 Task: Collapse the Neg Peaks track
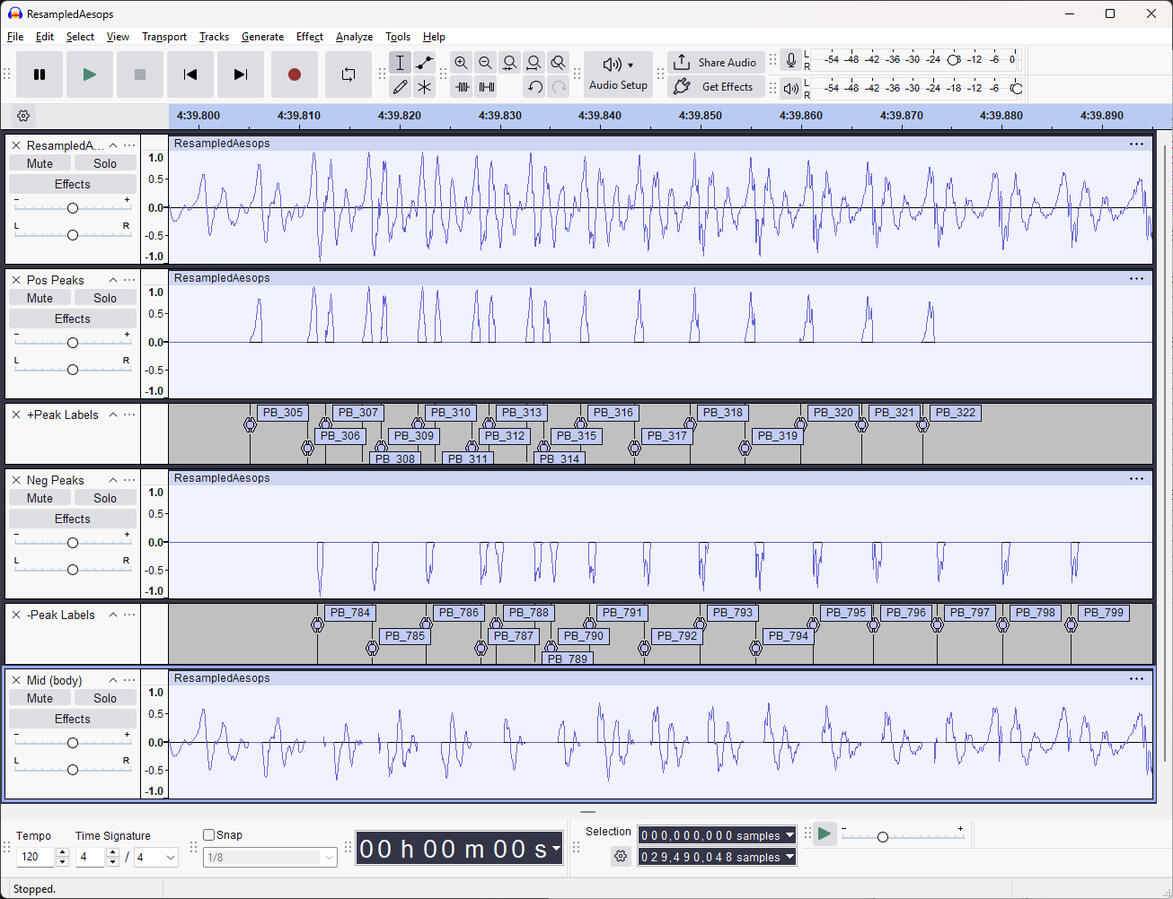click(x=113, y=479)
